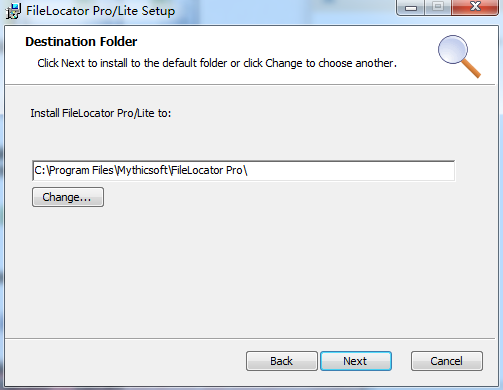Click the "Install FileLocator Pro/Lite to:" label
Screen dimensions: 503x390
(x=101, y=113)
